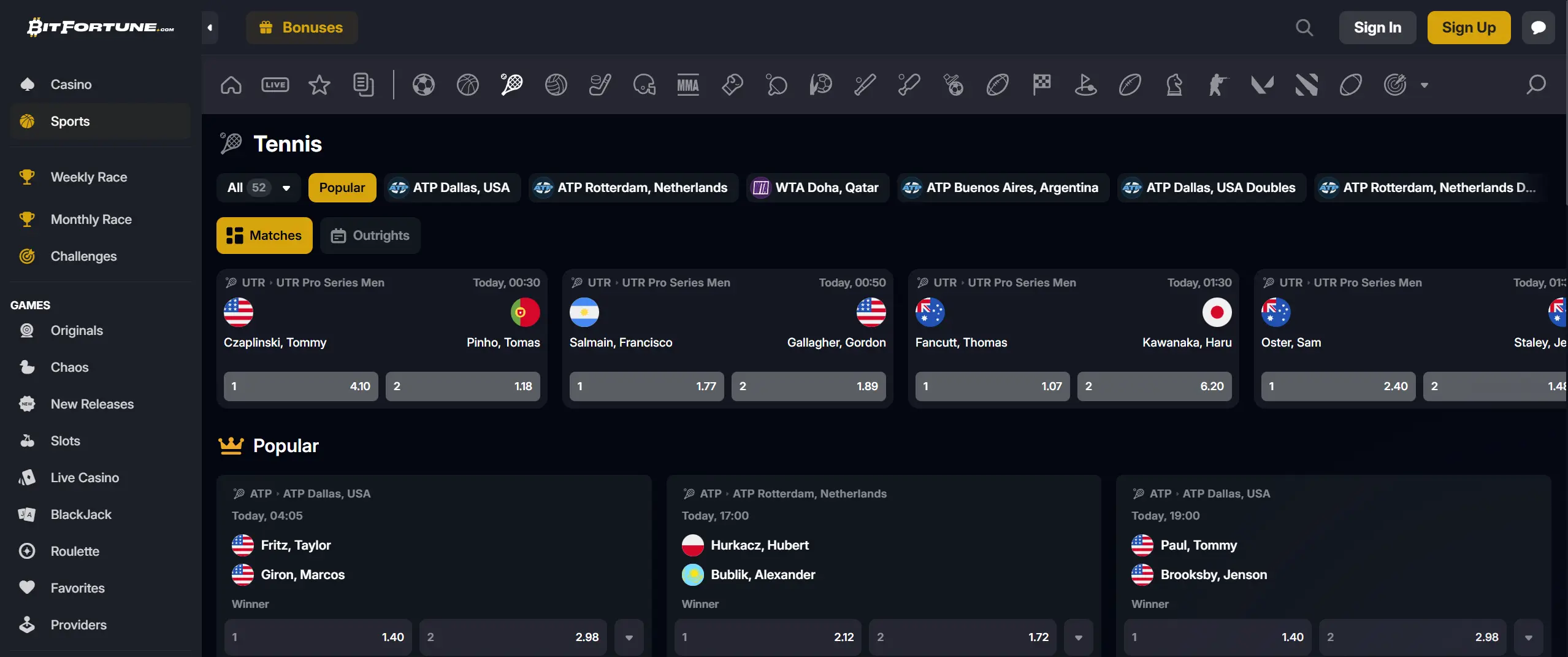Open the MMA sport icon
This screenshot has height=657, width=1568.
pyautogui.click(x=688, y=85)
